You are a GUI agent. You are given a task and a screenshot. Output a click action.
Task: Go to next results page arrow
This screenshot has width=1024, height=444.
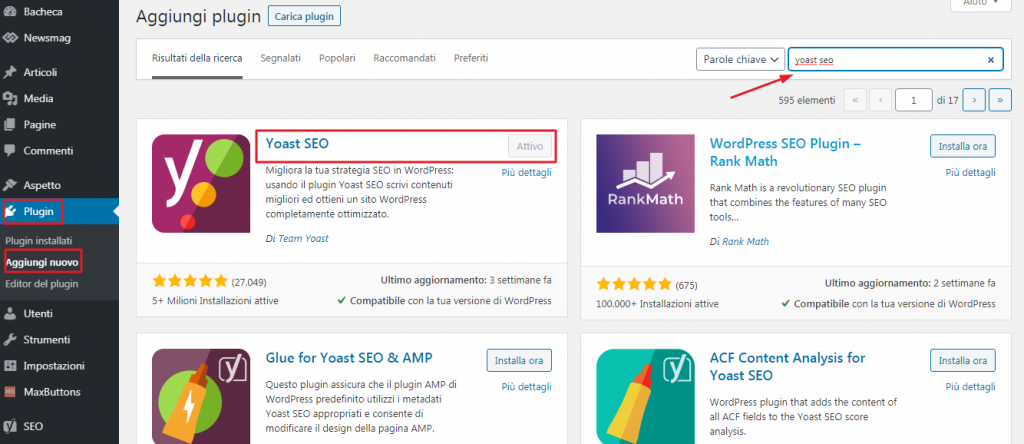click(x=974, y=100)
